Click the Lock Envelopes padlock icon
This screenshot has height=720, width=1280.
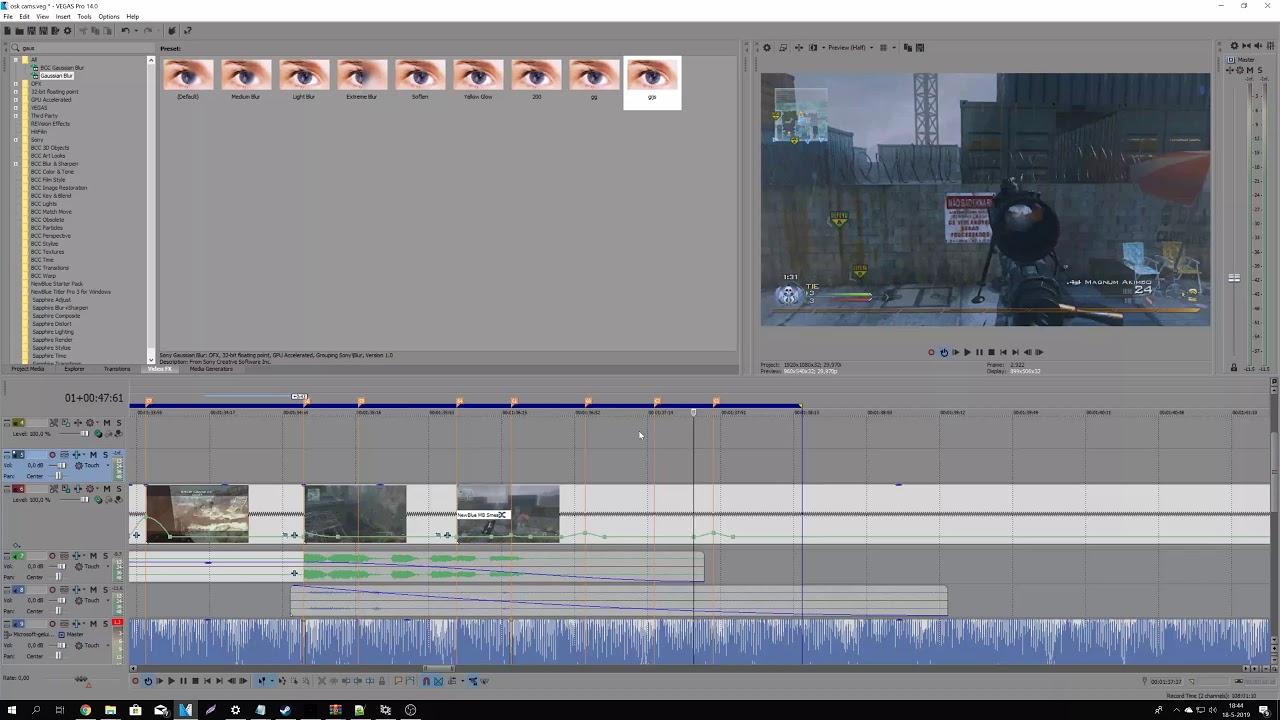[382, 681]
